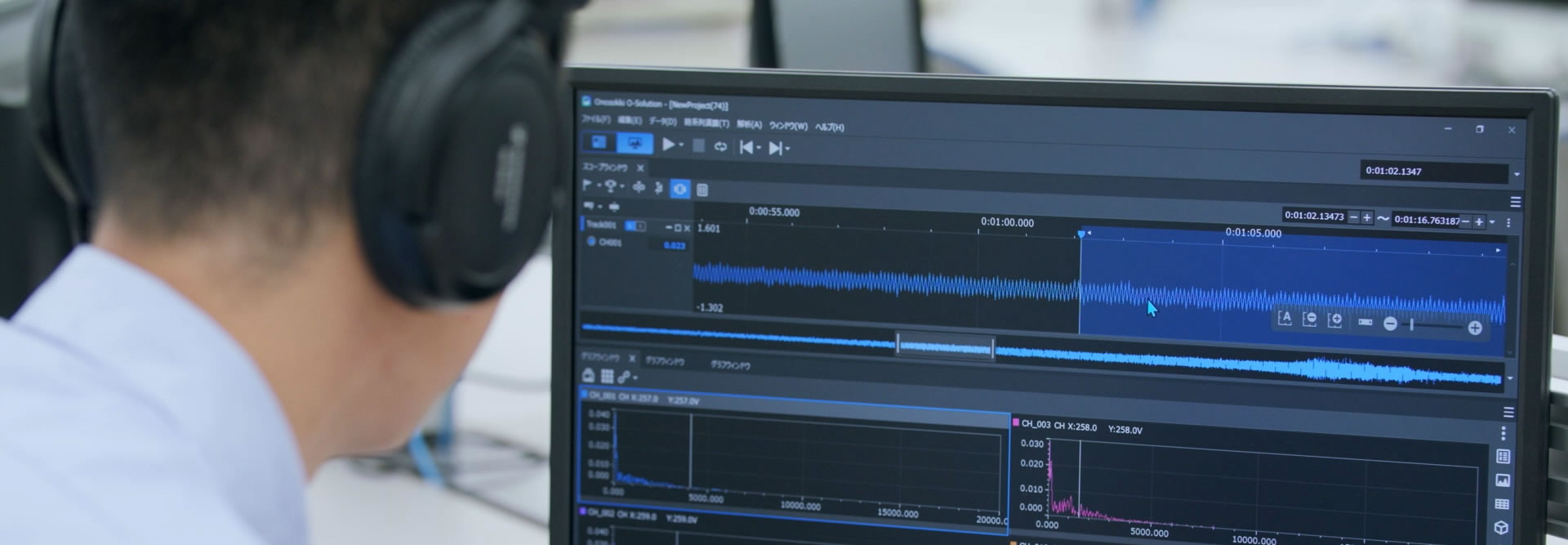
Task: Click the location pin cursor tool icon
Action: pyautogui.click(x=610, y=186)
